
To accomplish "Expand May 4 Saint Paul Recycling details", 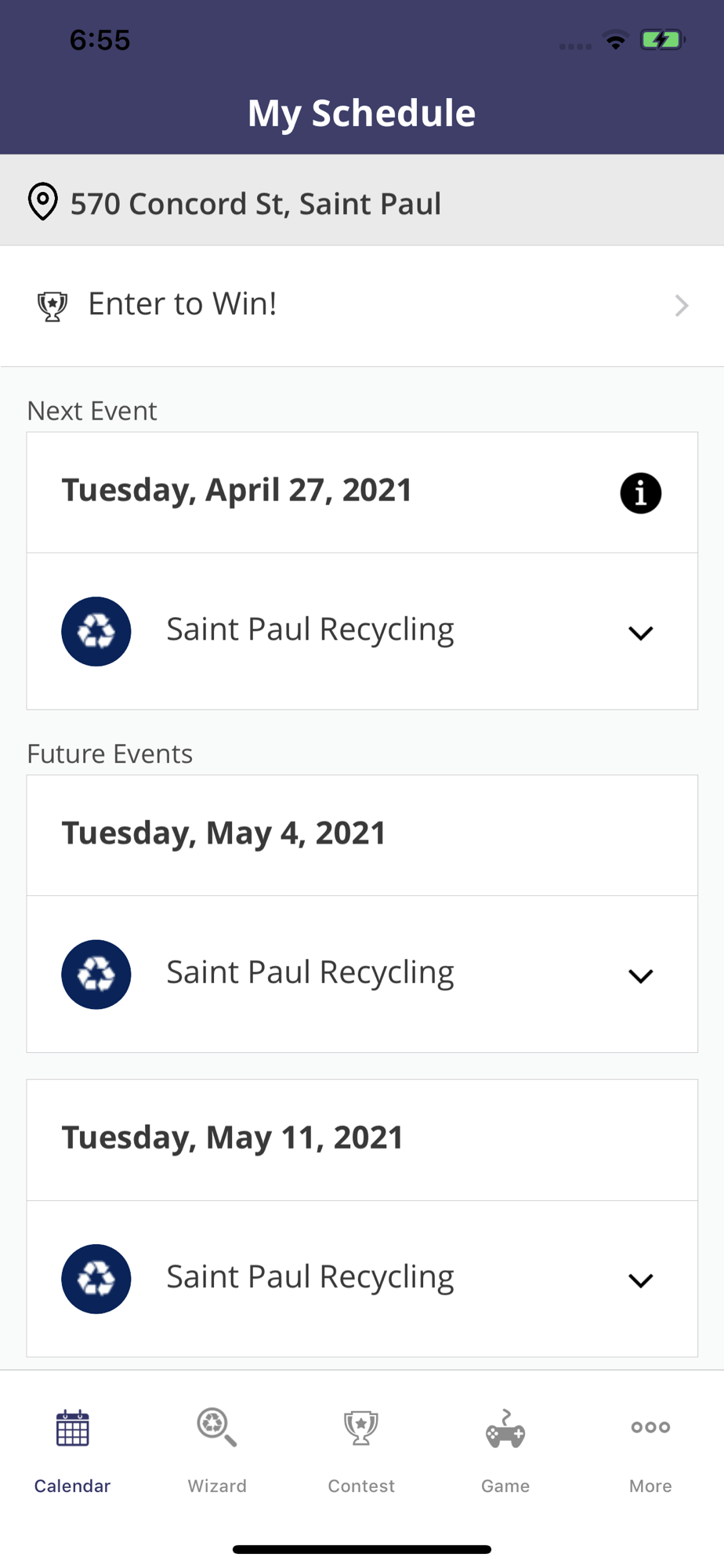I will coord(640,975).
